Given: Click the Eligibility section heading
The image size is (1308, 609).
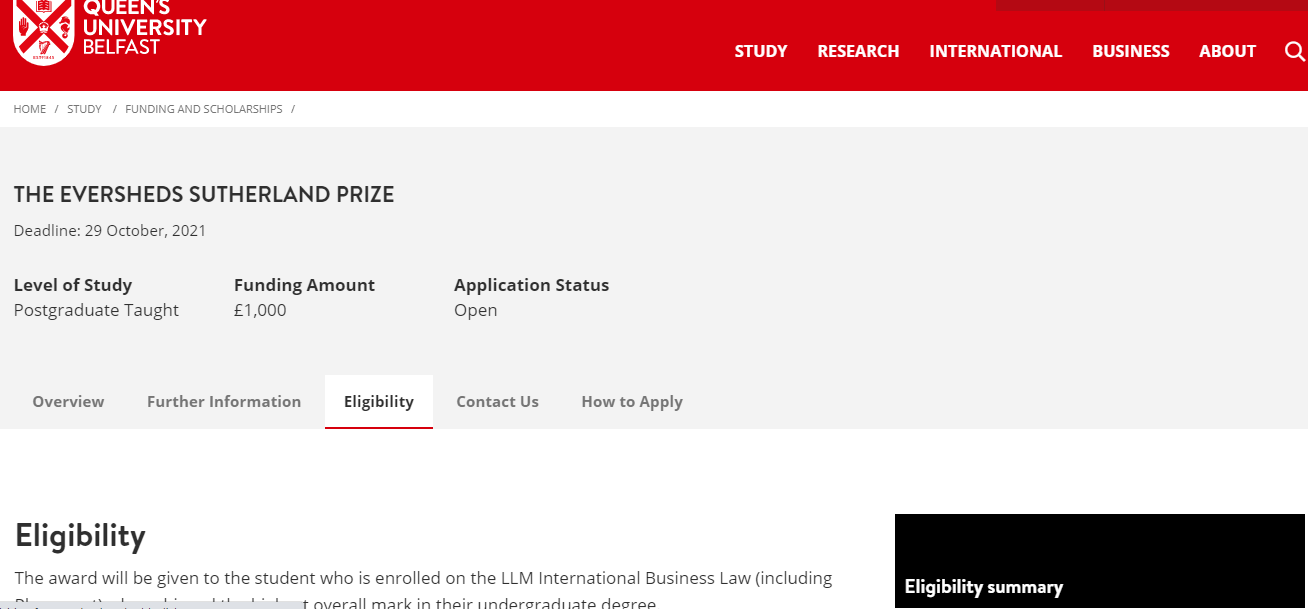Looking at the screenshot, I should pyautogui.click(x=80, y=536).
